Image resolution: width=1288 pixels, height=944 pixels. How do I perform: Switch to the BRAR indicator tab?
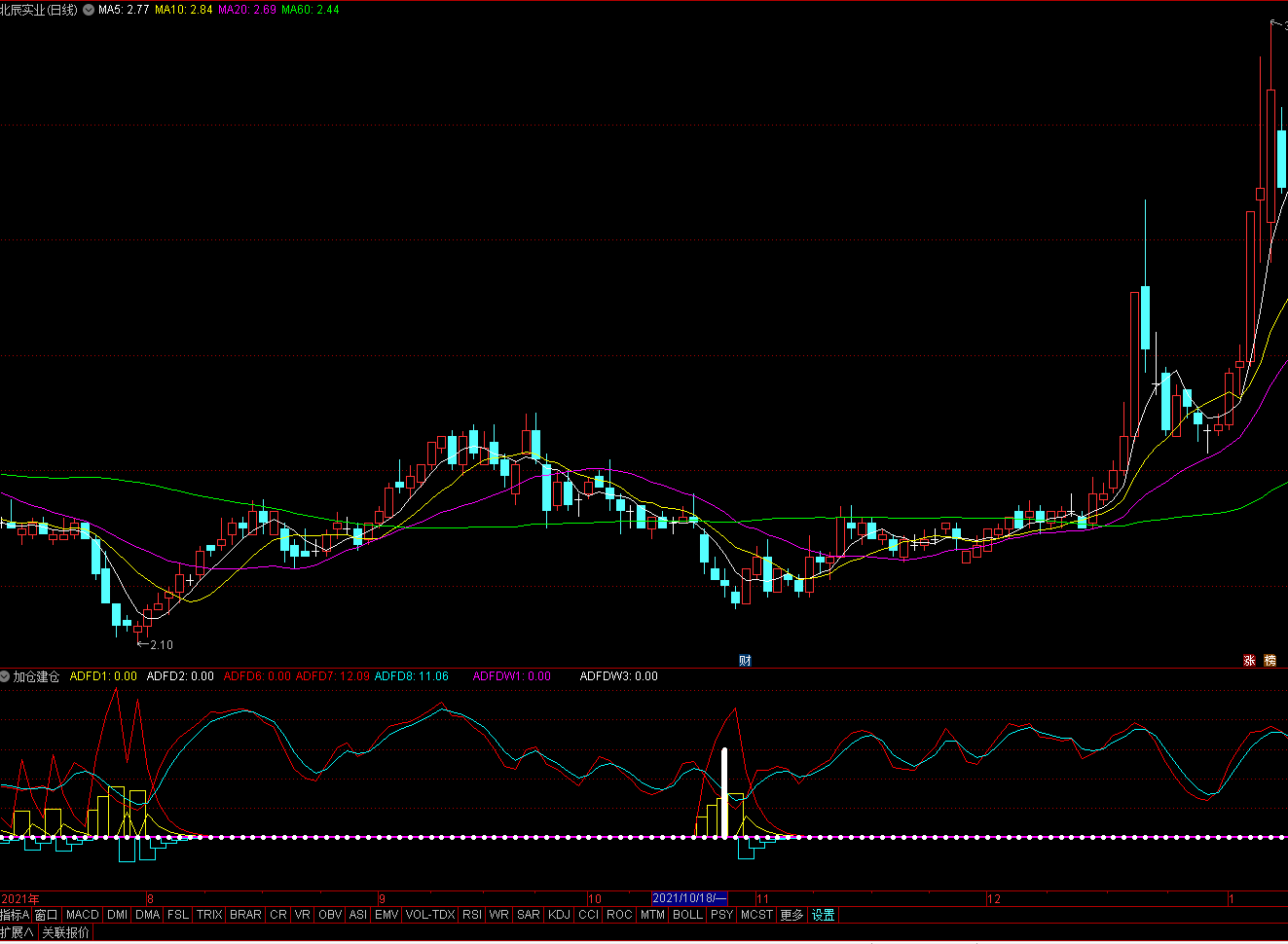click(245, 915)
